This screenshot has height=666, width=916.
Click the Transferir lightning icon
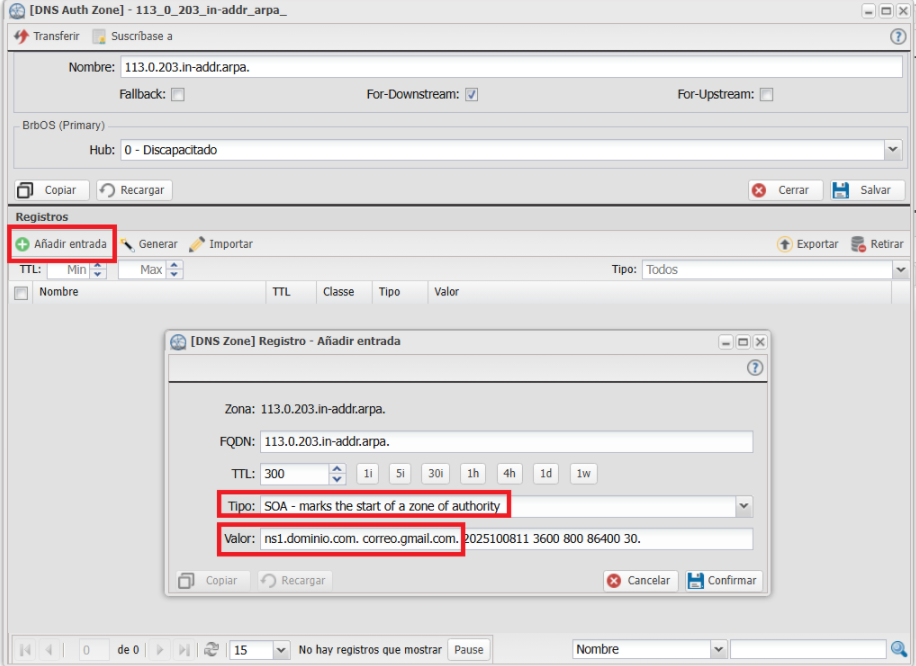click(21, 36)
